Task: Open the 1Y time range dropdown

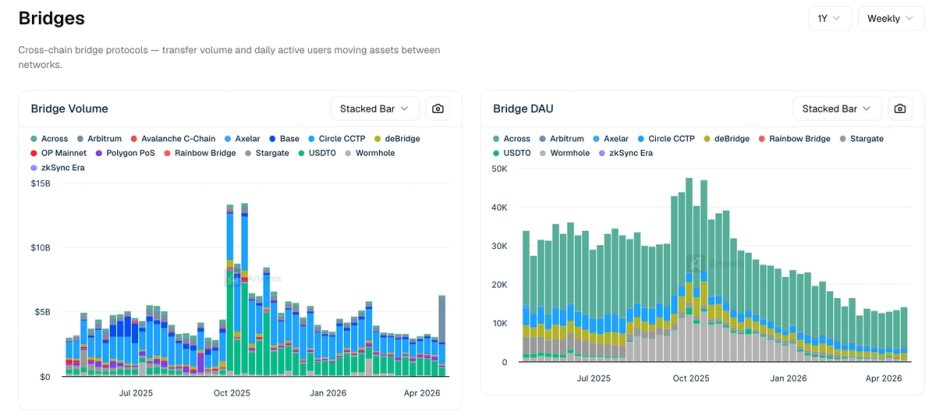Action: pos(829,18)
